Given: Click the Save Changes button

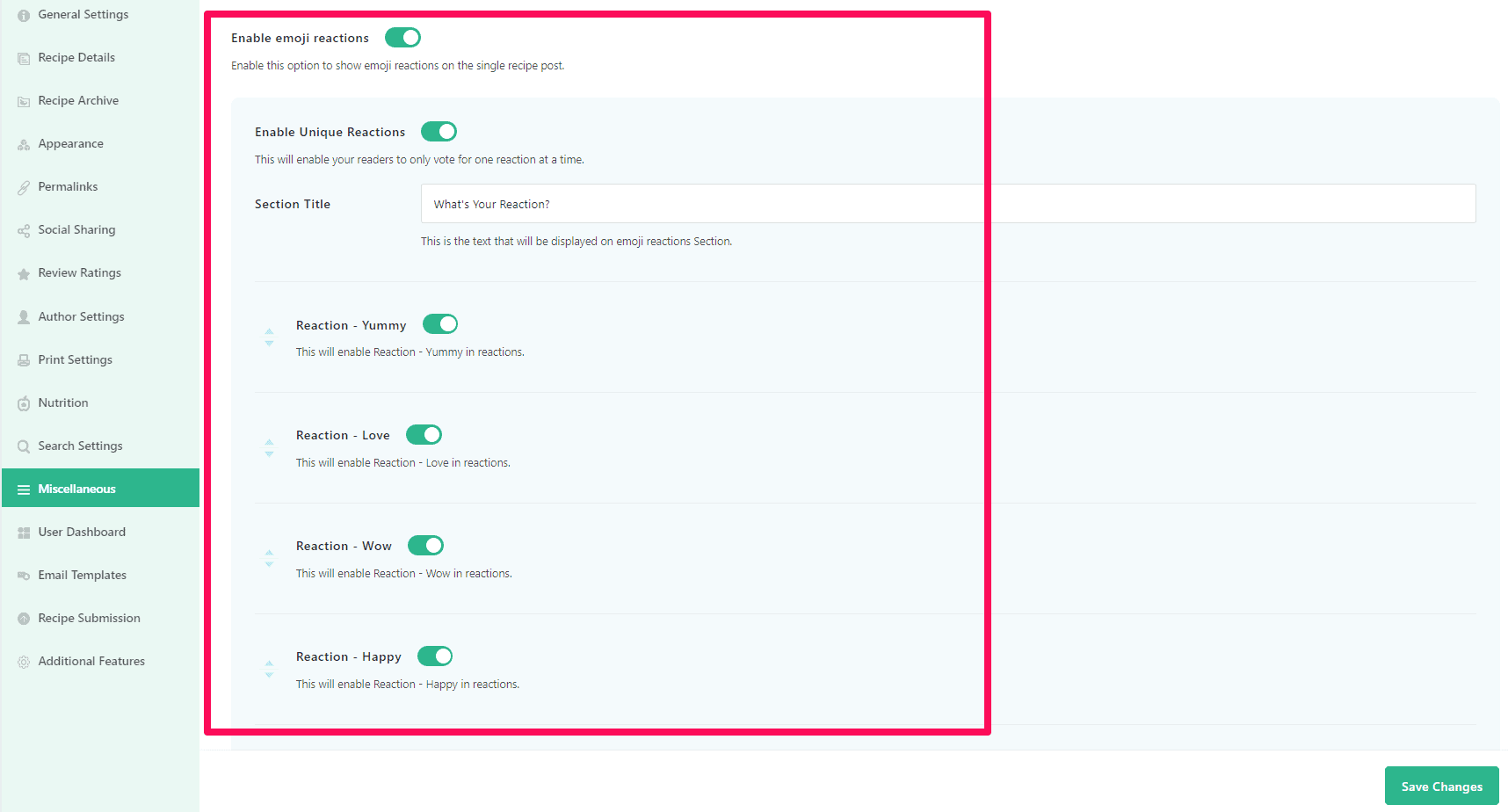Looking at the screenshot, I should 1441,787.
